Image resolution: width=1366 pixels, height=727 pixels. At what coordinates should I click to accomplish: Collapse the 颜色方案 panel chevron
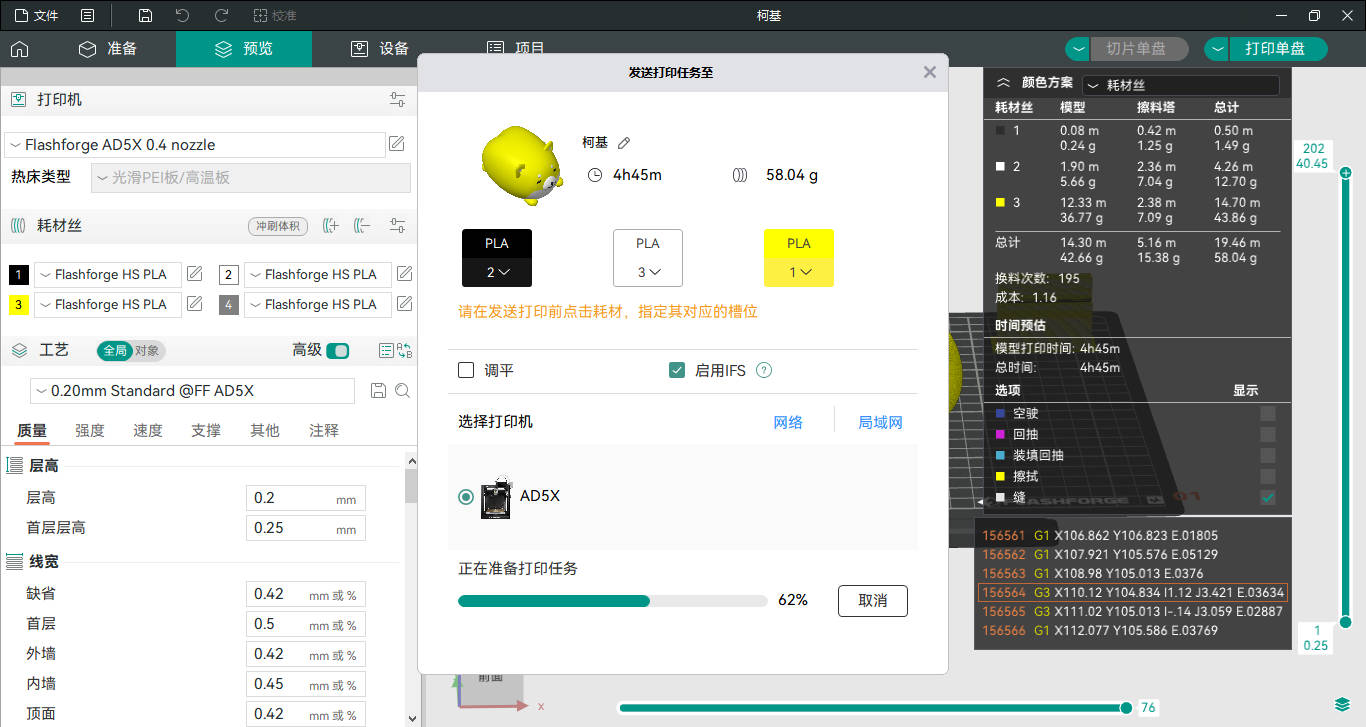(1003, 84)
